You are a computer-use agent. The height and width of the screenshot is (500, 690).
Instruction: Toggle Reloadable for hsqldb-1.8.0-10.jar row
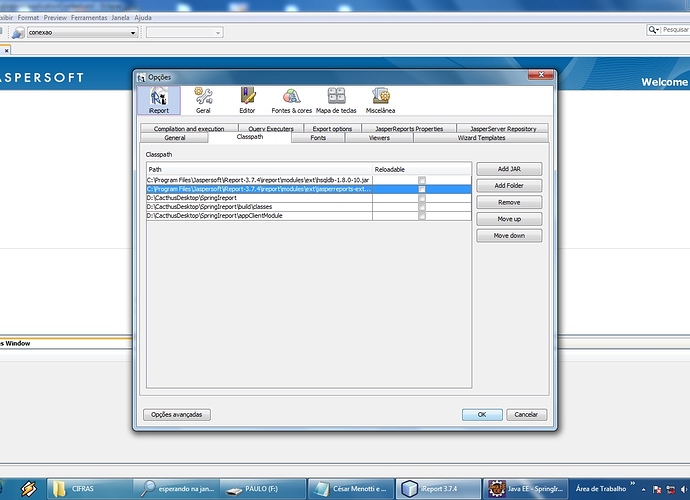pyautogui.click(x=422, y=180)
